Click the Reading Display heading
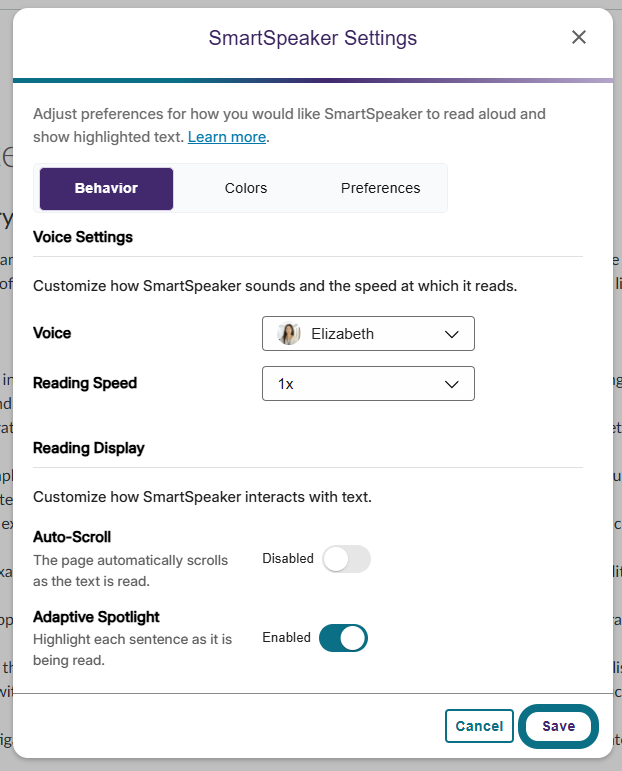 89,448
